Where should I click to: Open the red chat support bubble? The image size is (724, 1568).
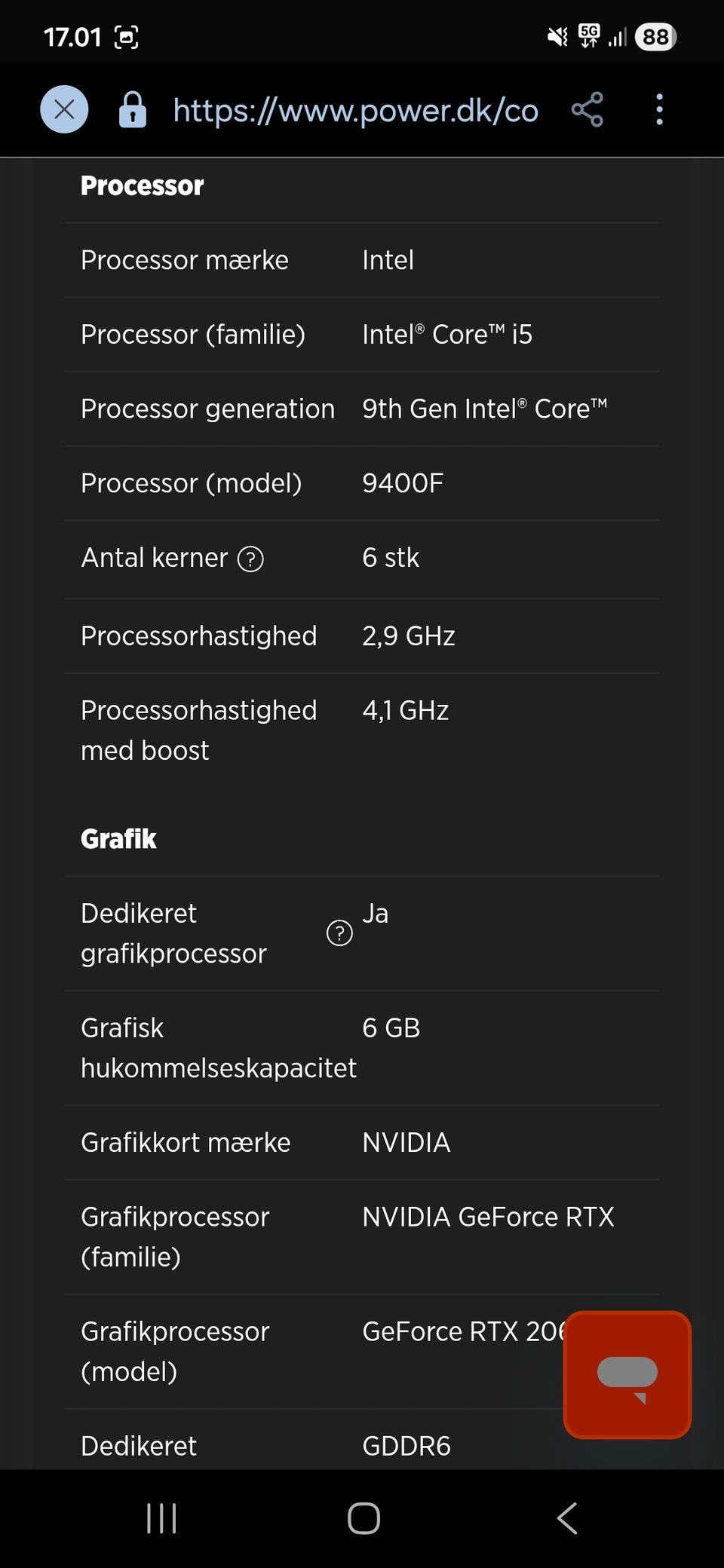coord(627,1374)
